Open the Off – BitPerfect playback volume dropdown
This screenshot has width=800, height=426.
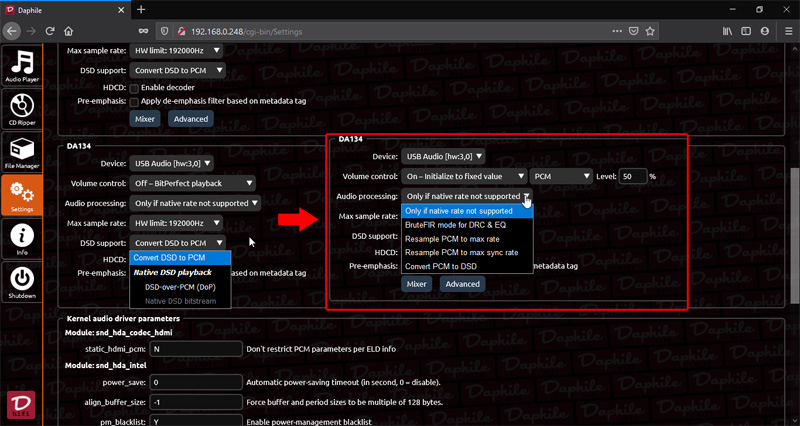[192, 183]
